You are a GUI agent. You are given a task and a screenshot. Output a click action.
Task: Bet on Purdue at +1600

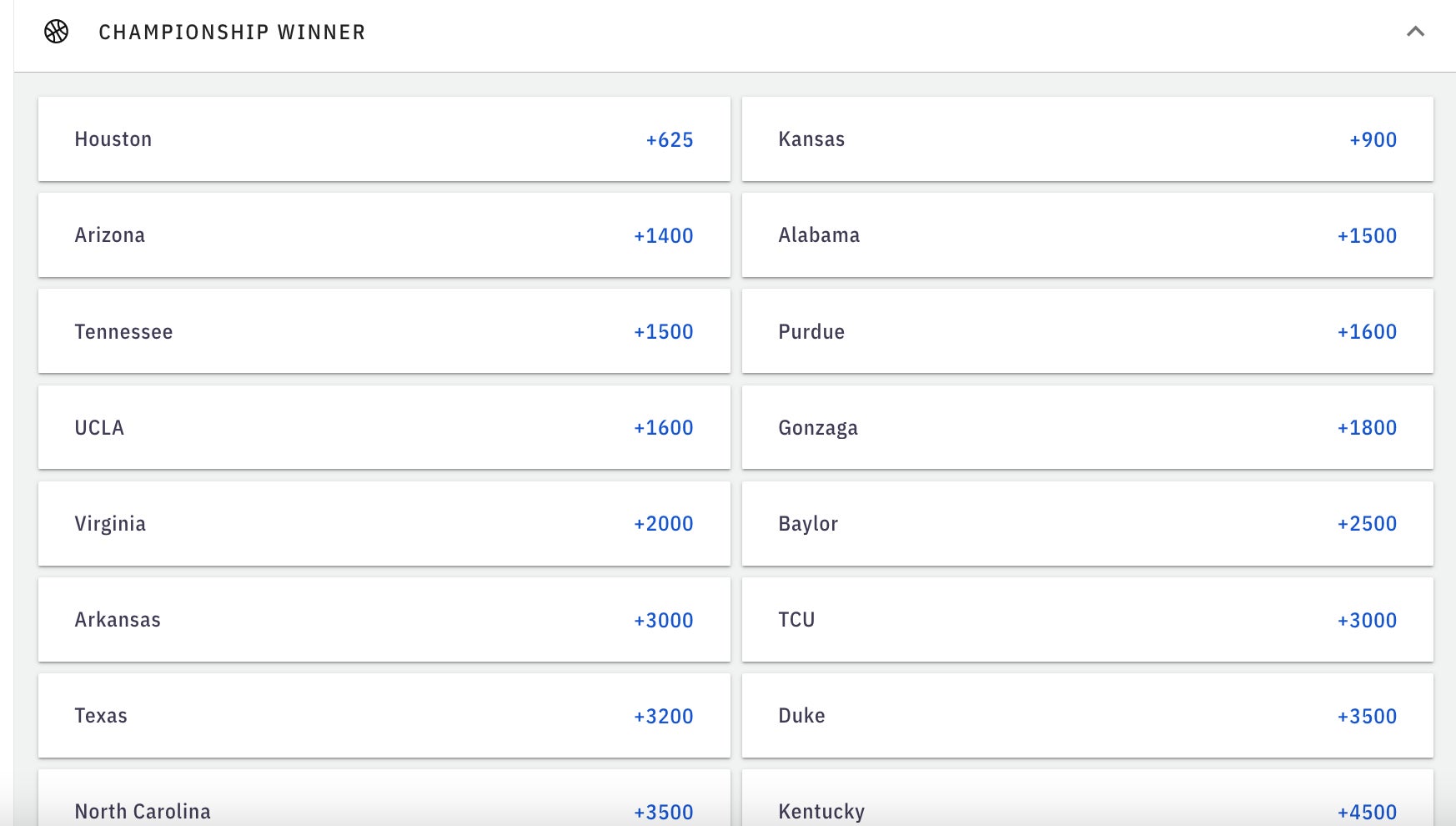(x=1087, y=331)
